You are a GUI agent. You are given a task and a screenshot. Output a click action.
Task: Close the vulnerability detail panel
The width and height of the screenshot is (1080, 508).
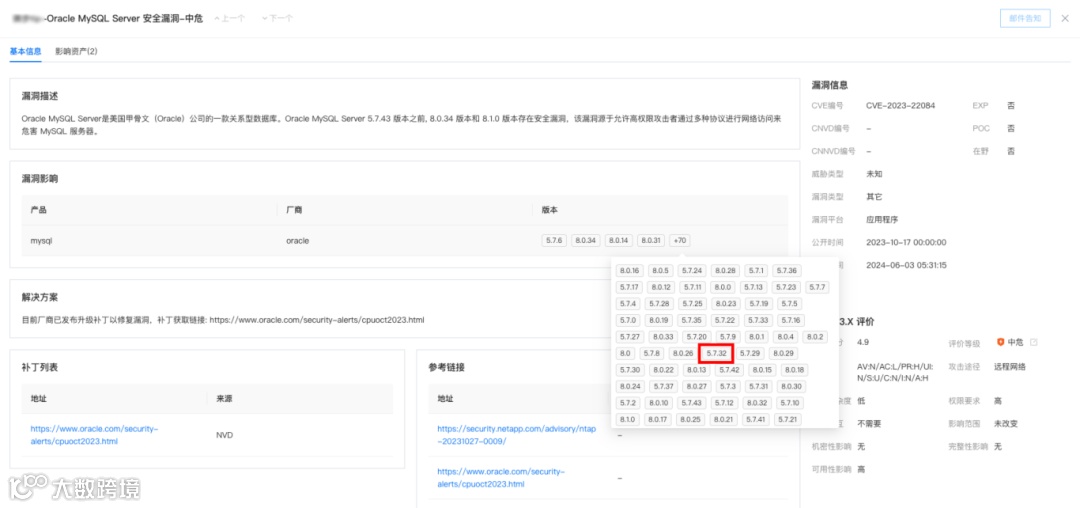point(1065,19)
